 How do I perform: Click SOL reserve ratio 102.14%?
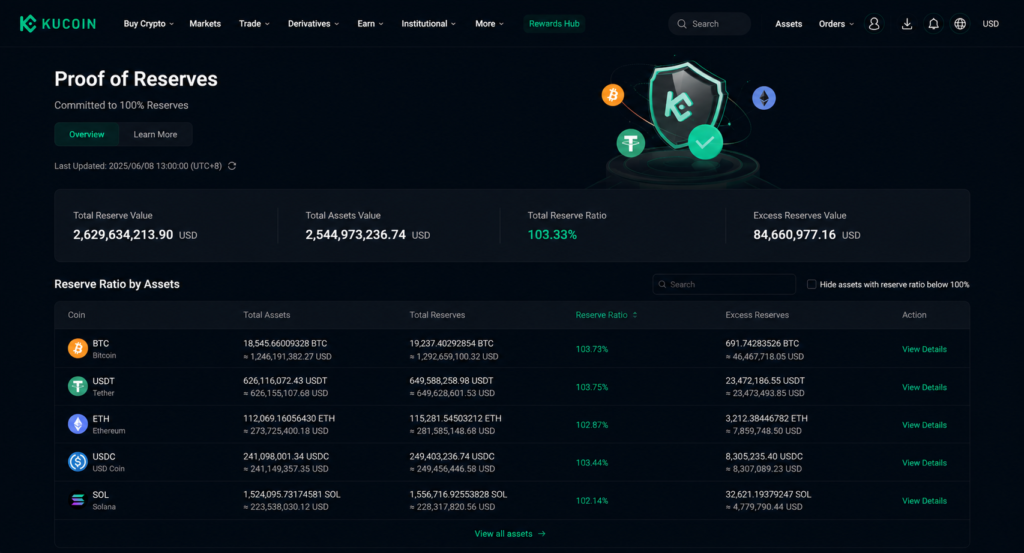[x=592, y=501]
